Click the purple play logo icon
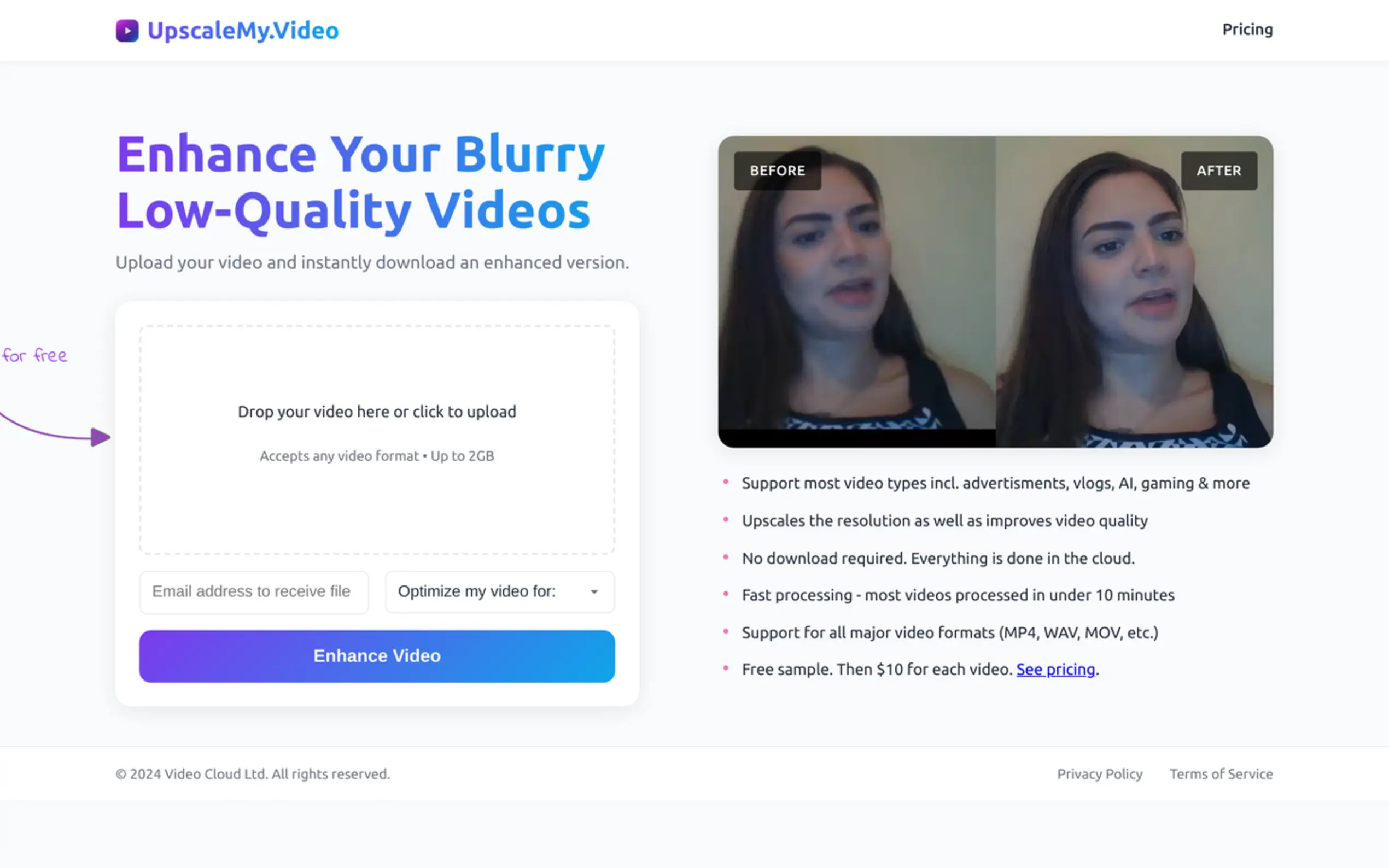Screen dimensions: 1389x868 (127, 31)
